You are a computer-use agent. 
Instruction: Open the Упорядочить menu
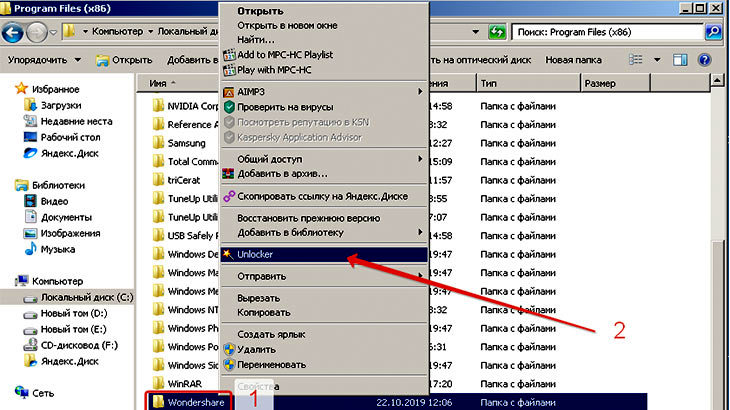[44, 60]
